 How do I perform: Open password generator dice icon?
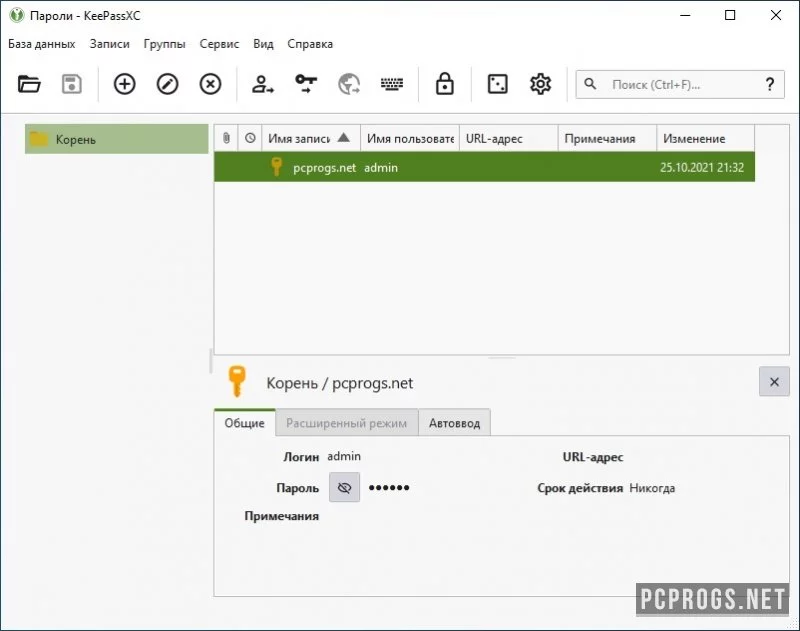pos(497,84)
